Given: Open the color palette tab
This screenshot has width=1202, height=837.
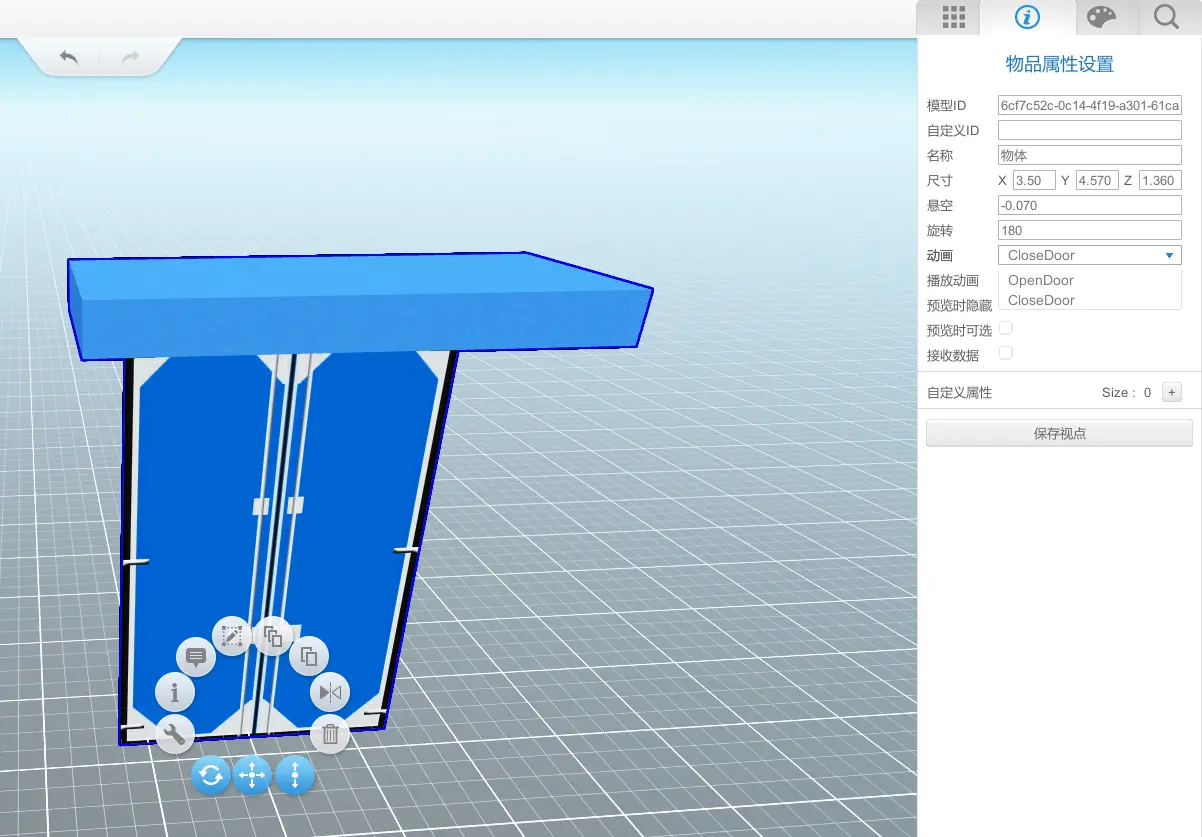Looking at the screenshot, I should tap(1100, 17).
